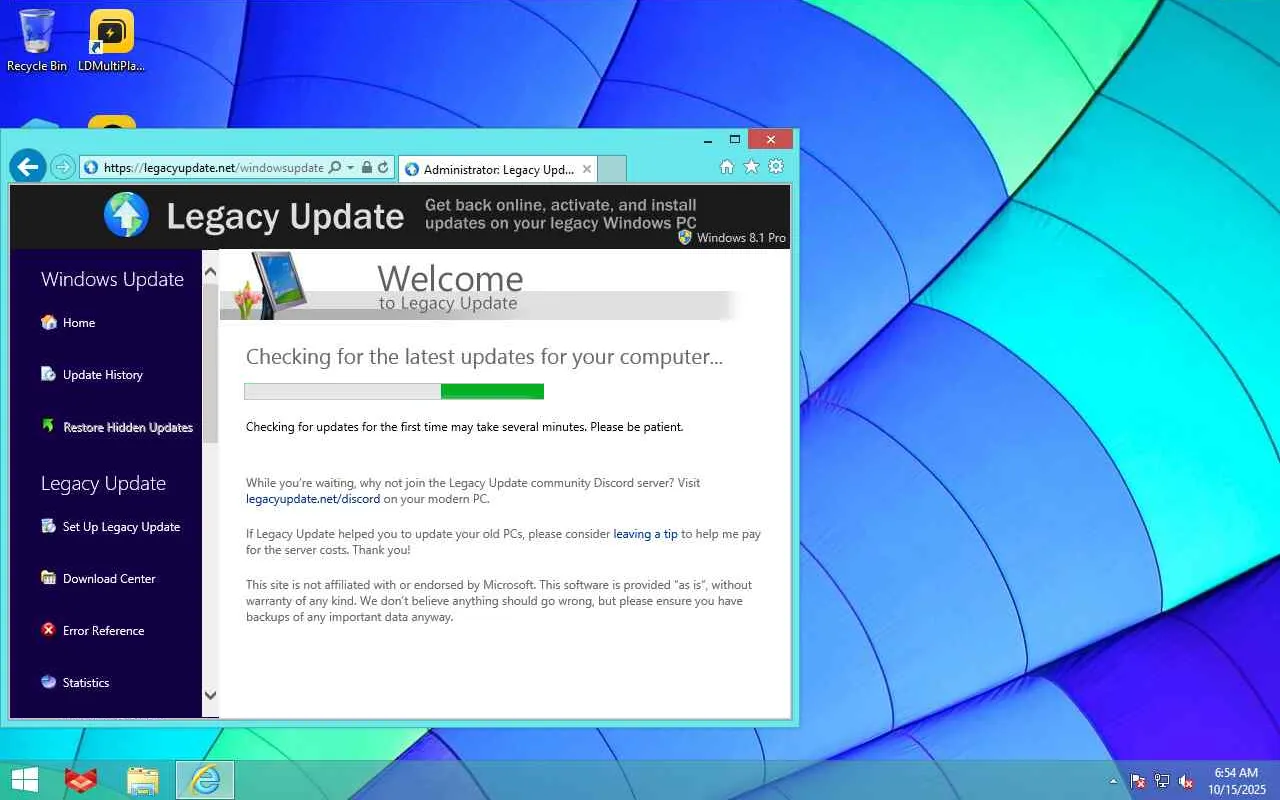Open a new tab beside the Legacy Update tab
This screenshot has width=1280, height=800.
[x=612, y=169]
